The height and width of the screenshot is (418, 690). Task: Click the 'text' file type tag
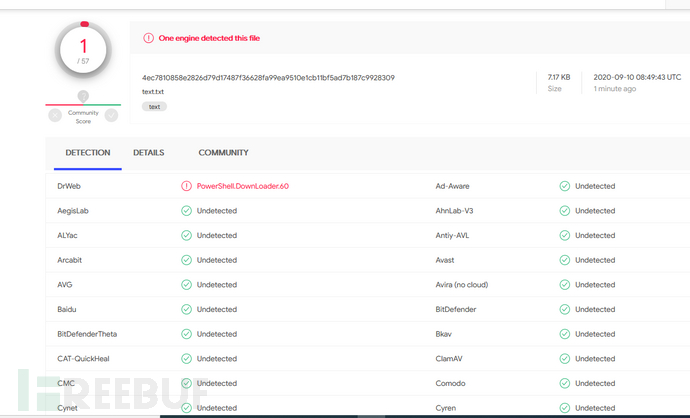[154, 106]
